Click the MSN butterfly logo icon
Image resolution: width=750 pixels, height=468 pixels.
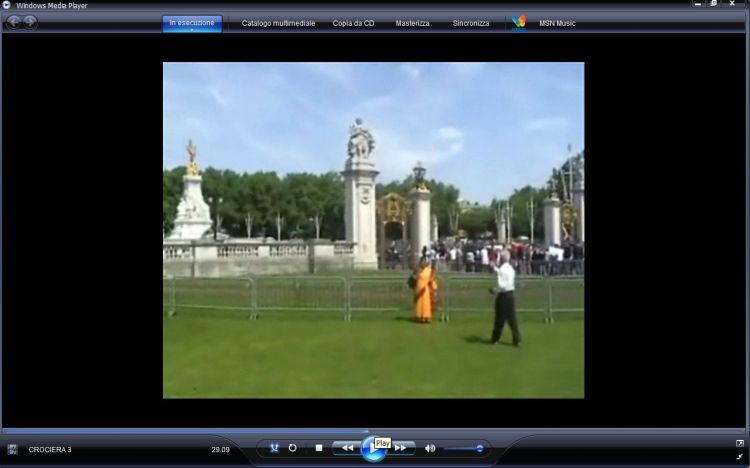(518, 22)
